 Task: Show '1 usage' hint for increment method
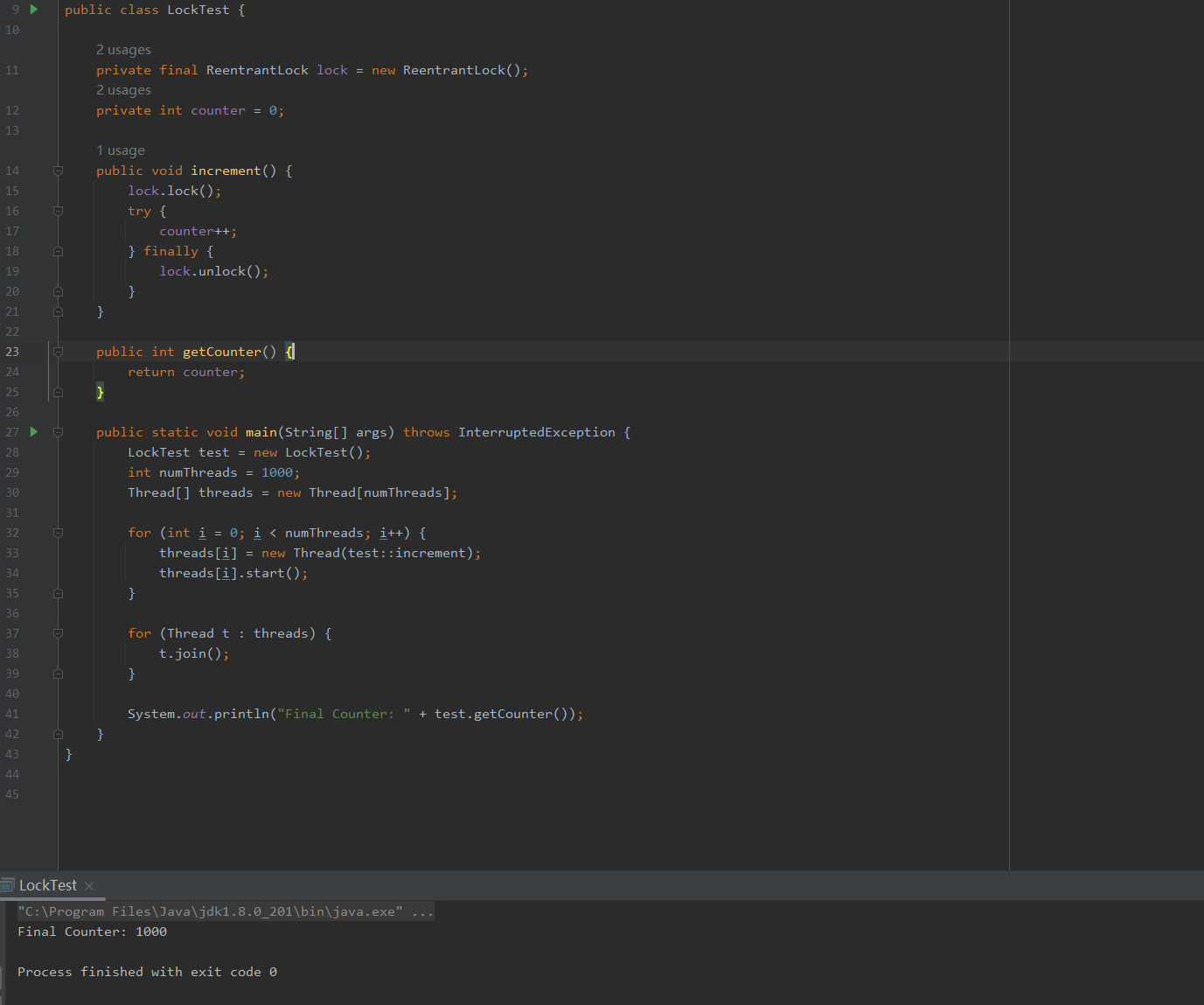point(121,150)
